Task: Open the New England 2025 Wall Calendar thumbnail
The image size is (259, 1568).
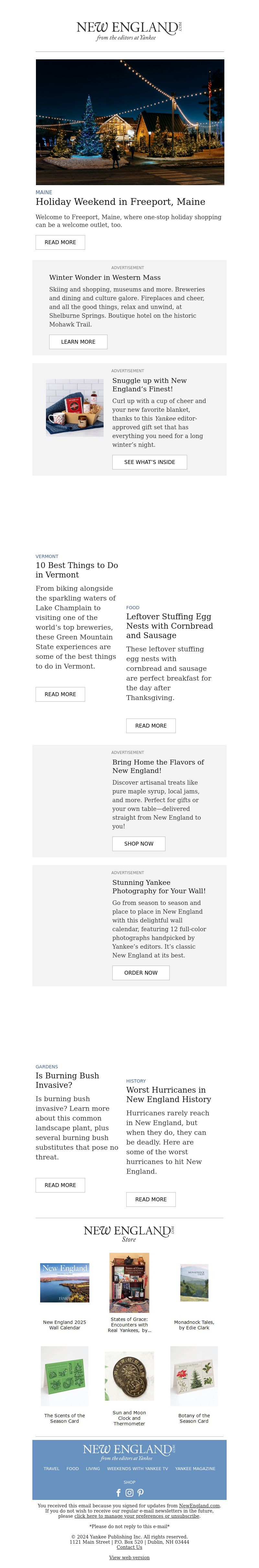Action: pos(64,1283)
